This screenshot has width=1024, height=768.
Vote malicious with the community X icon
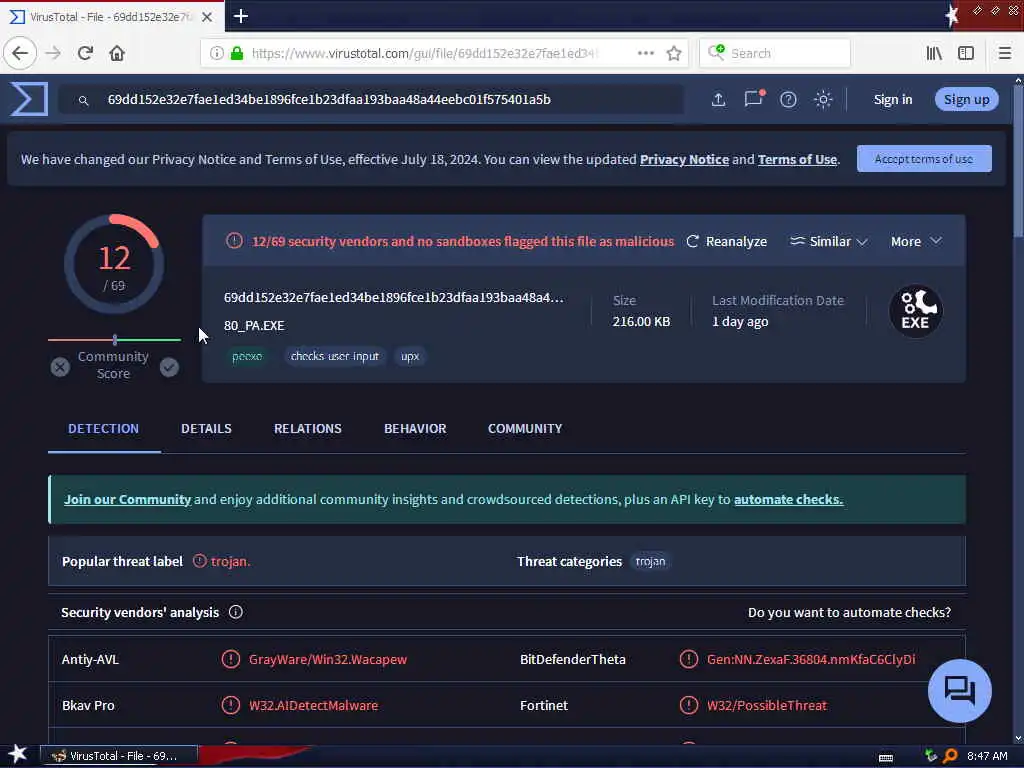click(x=60, y=367)
